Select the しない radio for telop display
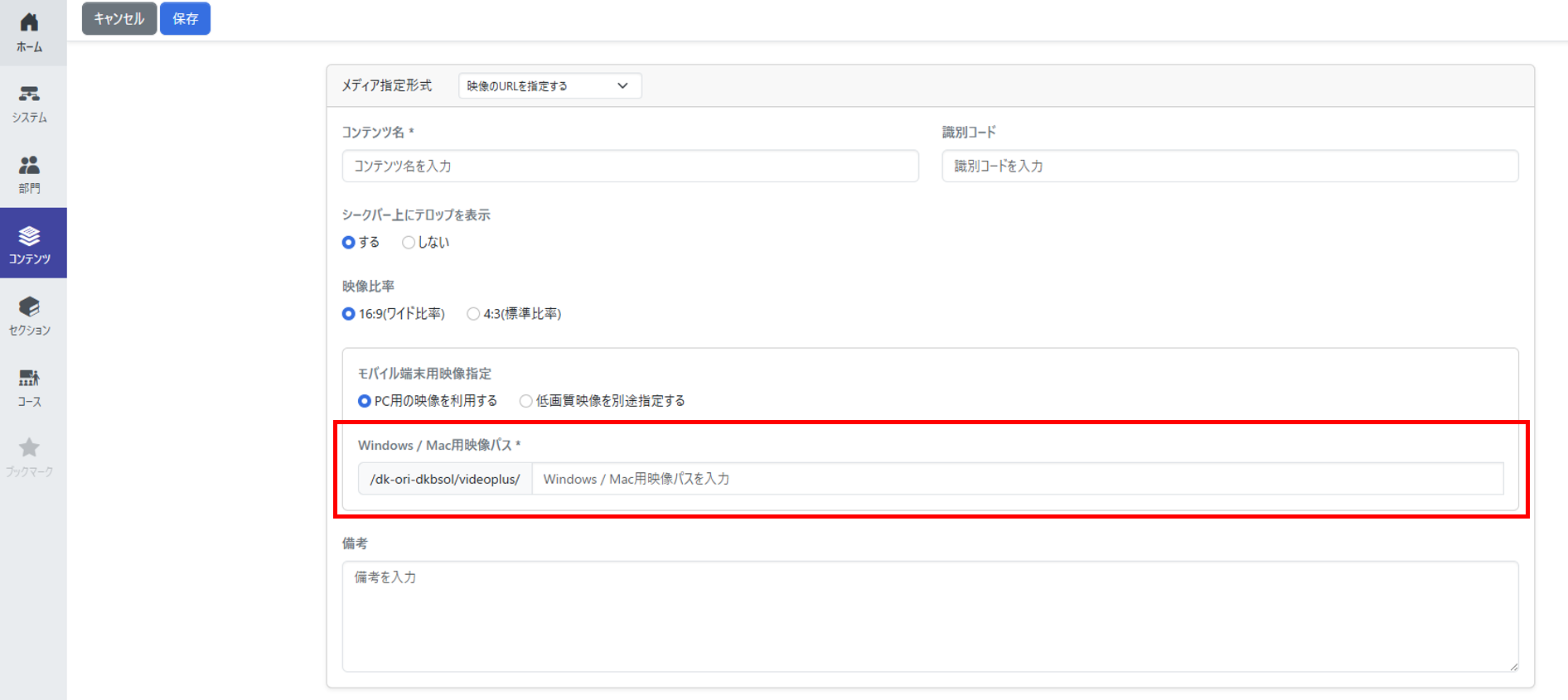This screenshot has height=700, width=1568. (x=409, y=243)
